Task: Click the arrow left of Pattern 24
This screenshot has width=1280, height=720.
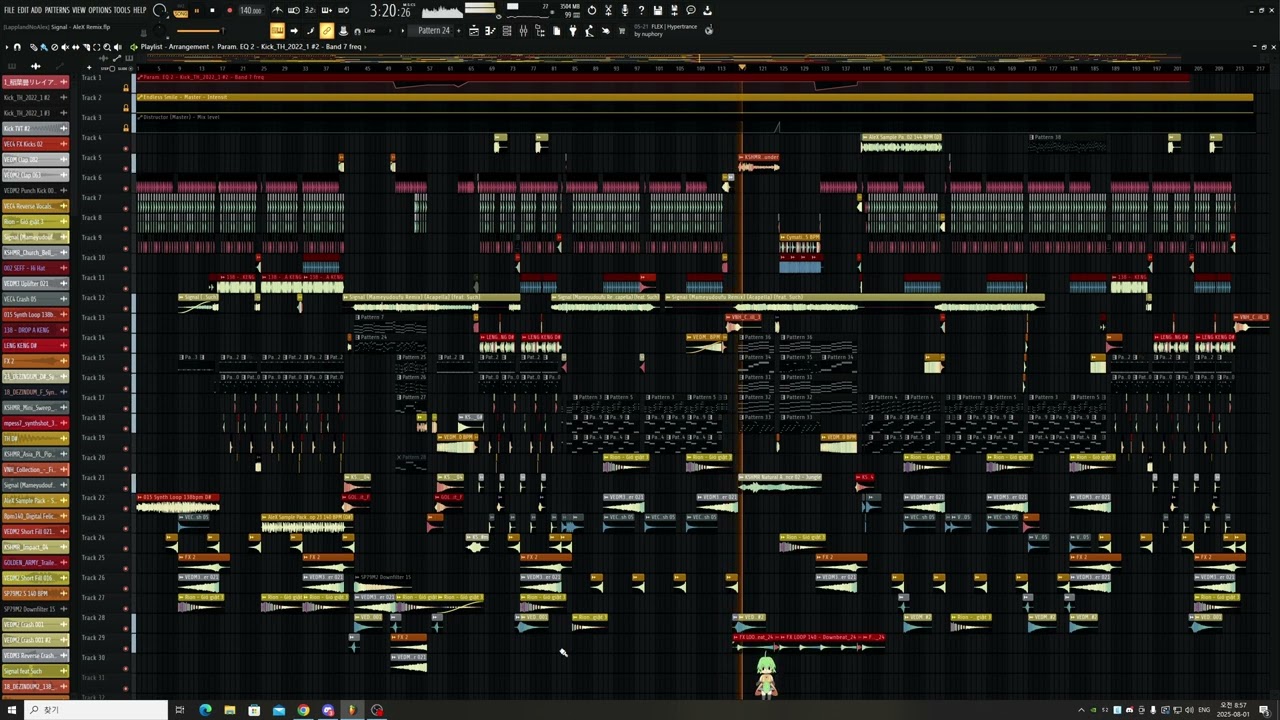Action: (x=403, y=31)
